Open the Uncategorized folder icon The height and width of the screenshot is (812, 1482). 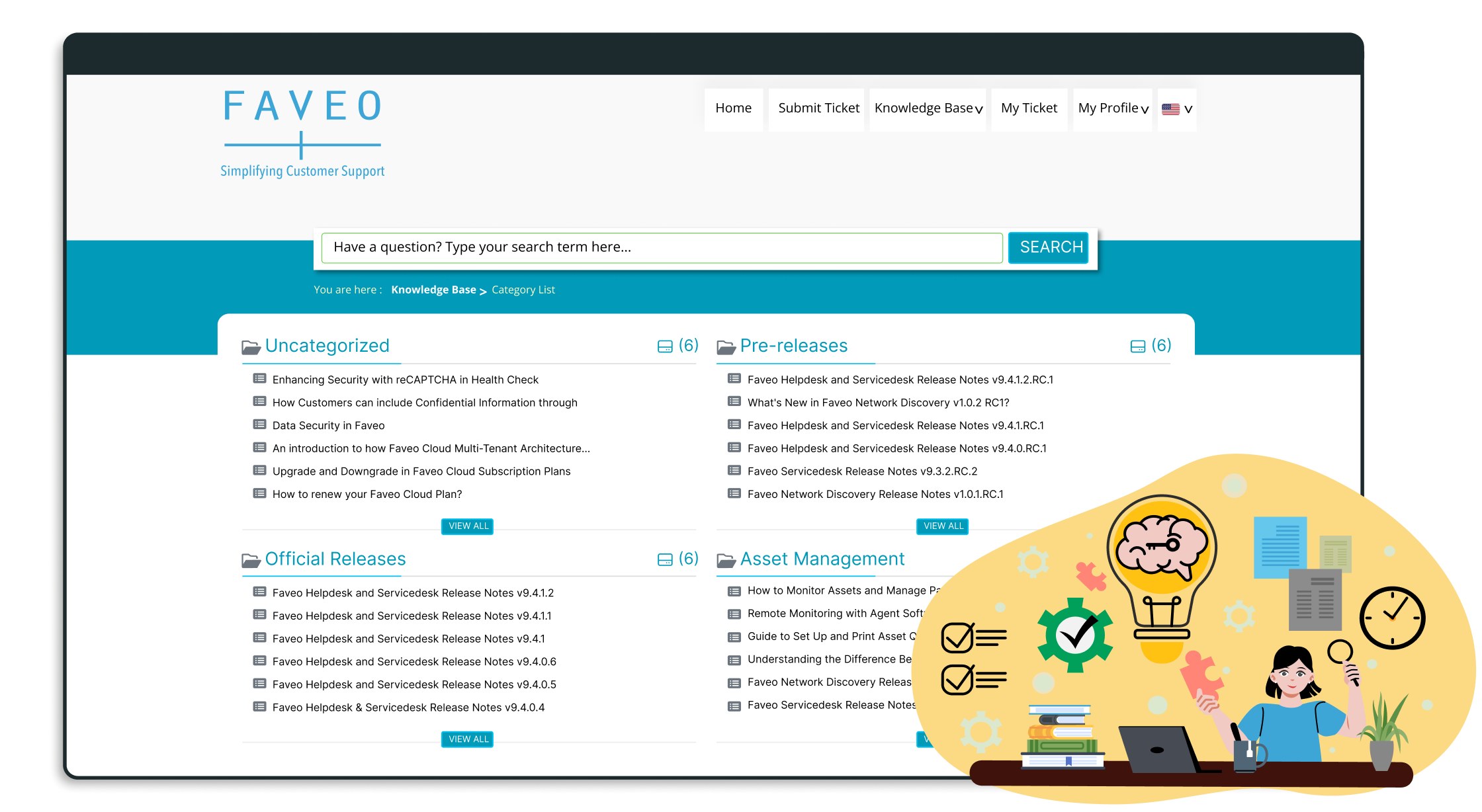[x=251, y=346]
